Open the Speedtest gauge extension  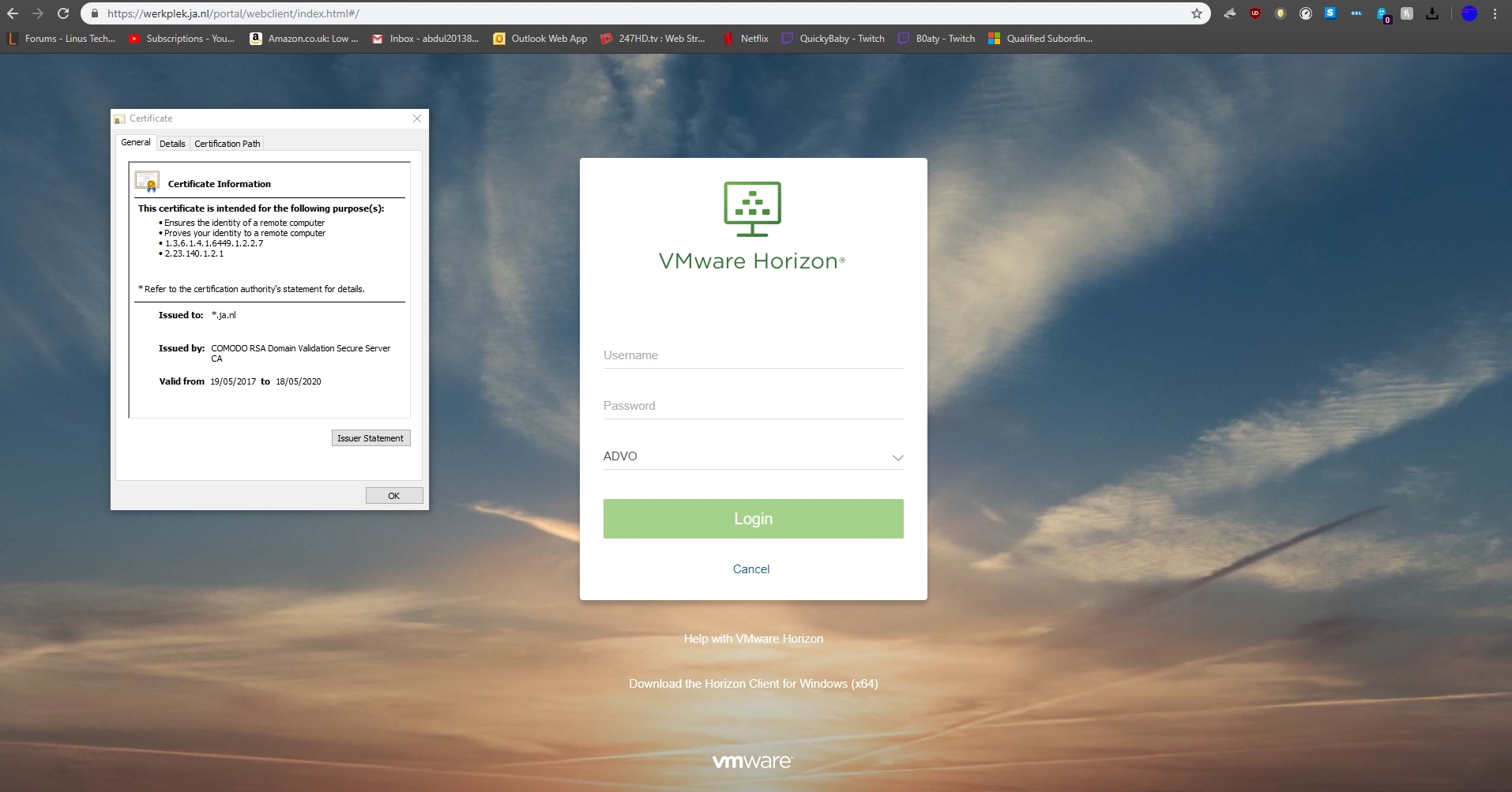(1306, 13)
